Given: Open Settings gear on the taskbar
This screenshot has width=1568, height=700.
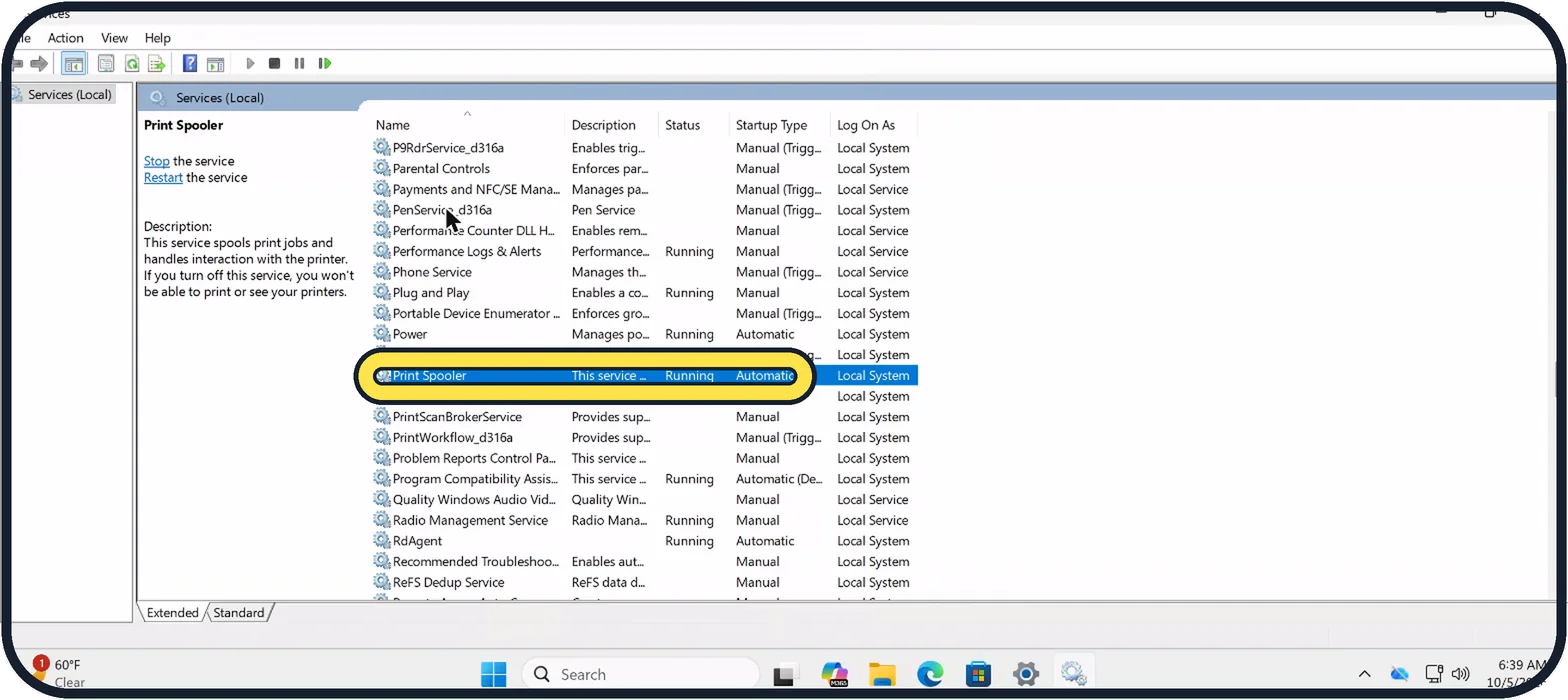Looking at the screenshot, I should point(1026,674).
